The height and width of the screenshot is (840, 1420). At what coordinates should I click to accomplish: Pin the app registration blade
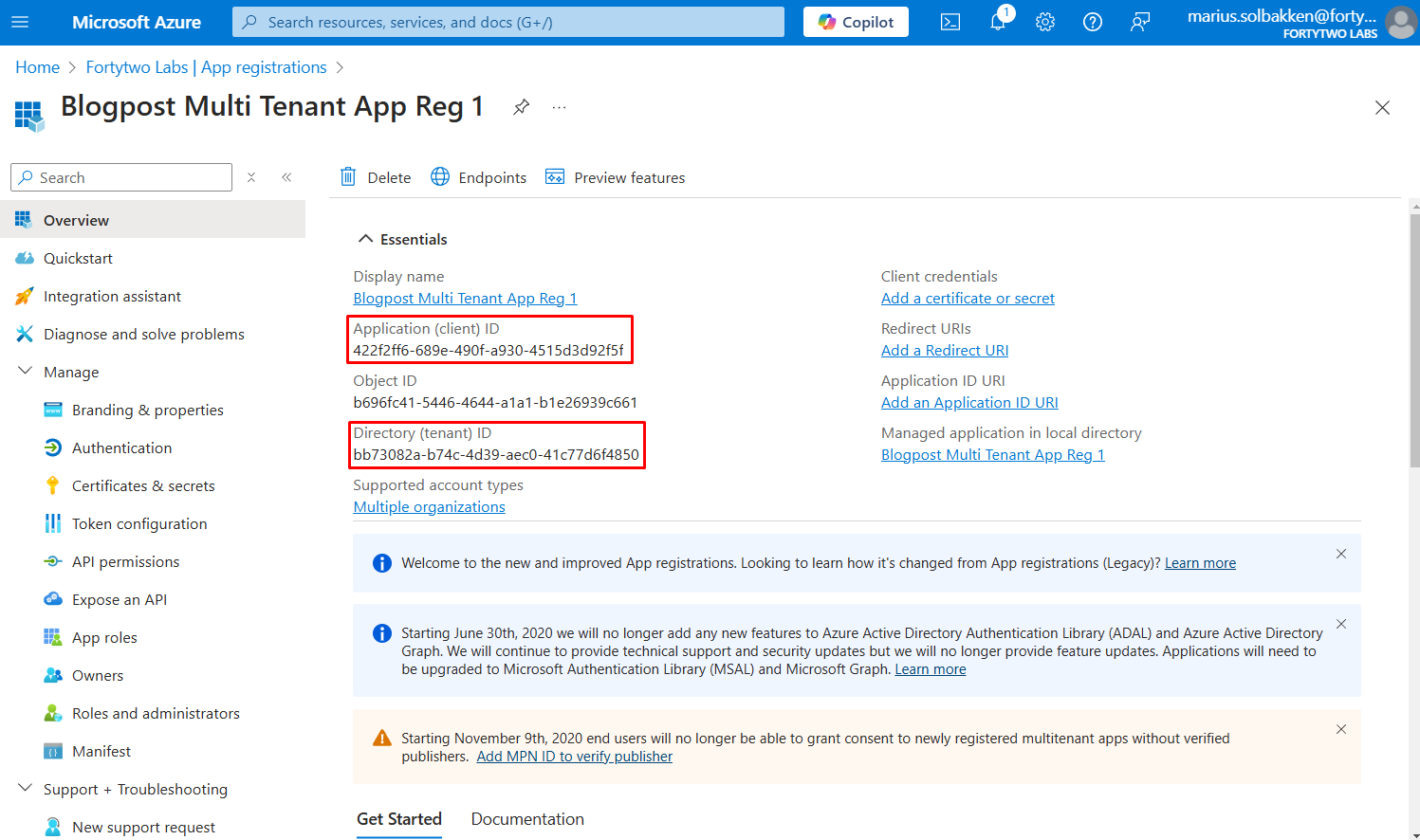click(521, 107)
